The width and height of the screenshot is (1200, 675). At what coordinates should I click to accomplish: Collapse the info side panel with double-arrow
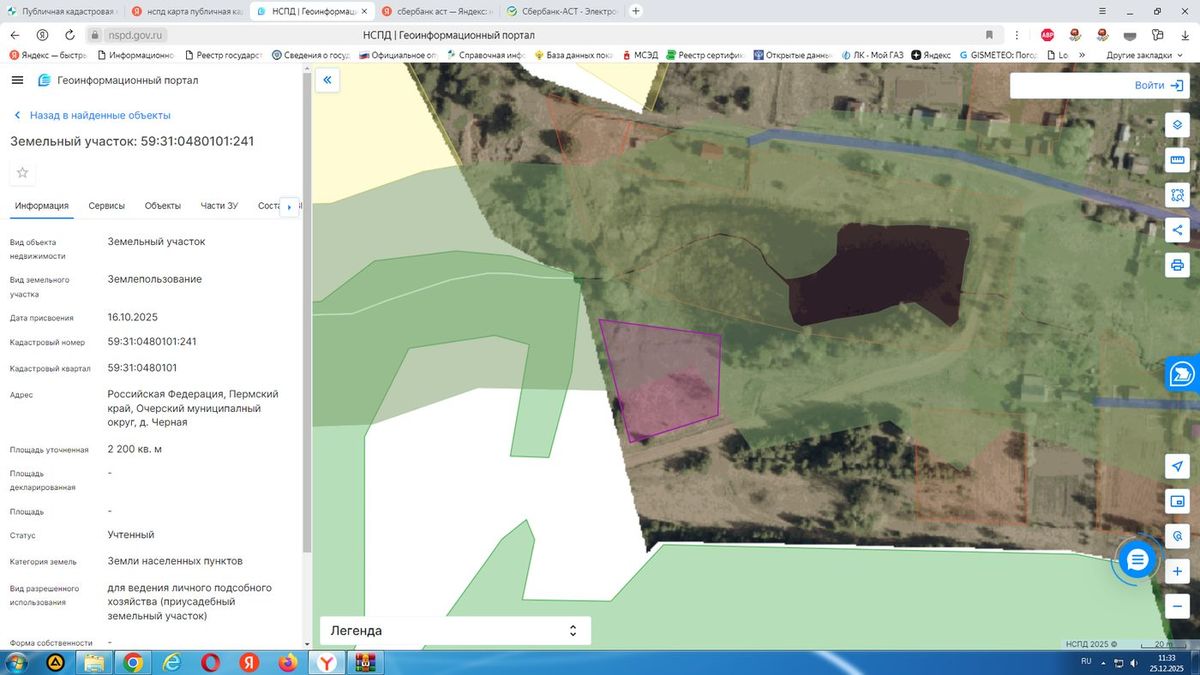(x=327, y=80)
